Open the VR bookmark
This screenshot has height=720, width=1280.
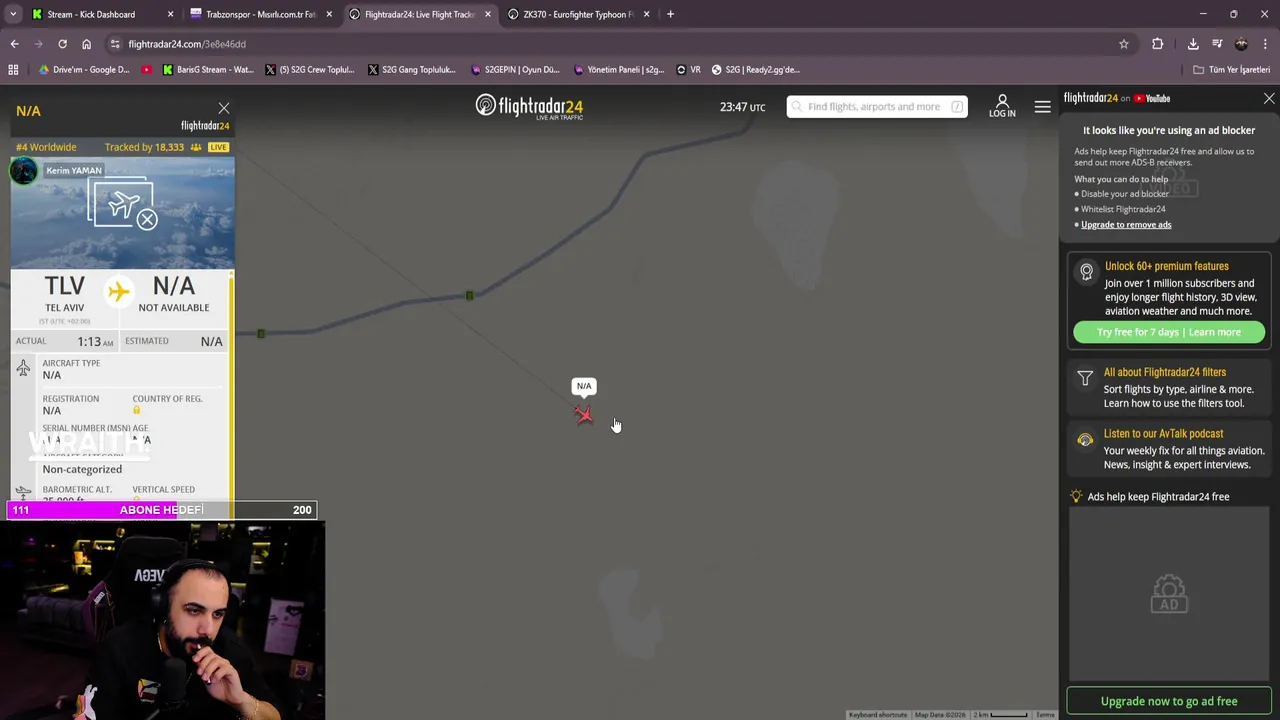[x=688, y=70]
